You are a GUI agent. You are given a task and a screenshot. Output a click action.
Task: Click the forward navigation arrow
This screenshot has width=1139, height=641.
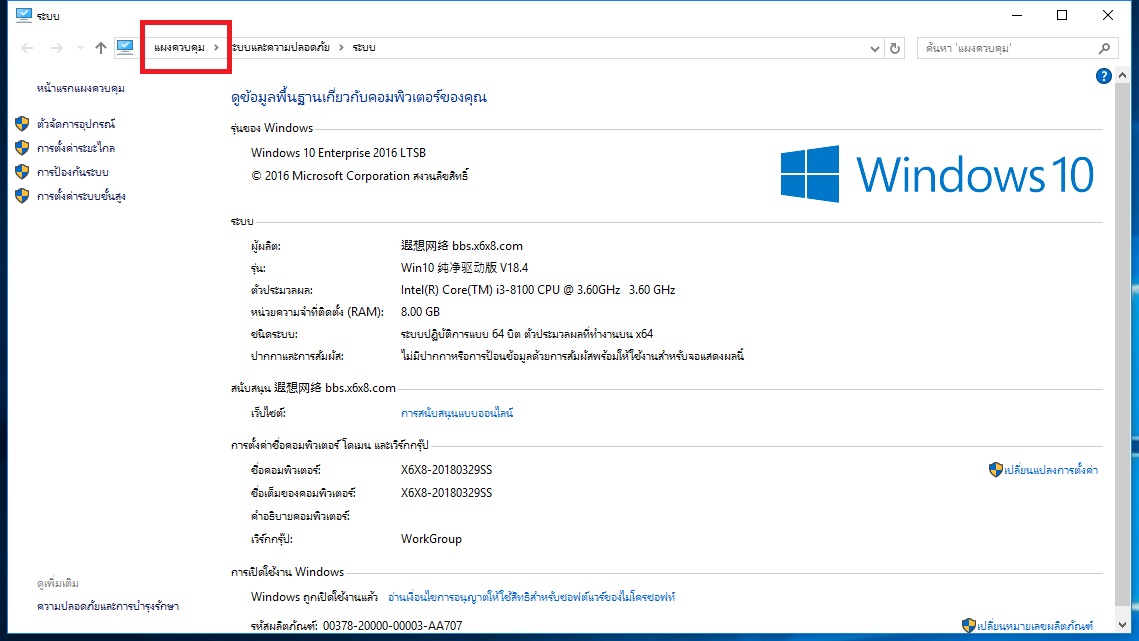pos(56,48)
